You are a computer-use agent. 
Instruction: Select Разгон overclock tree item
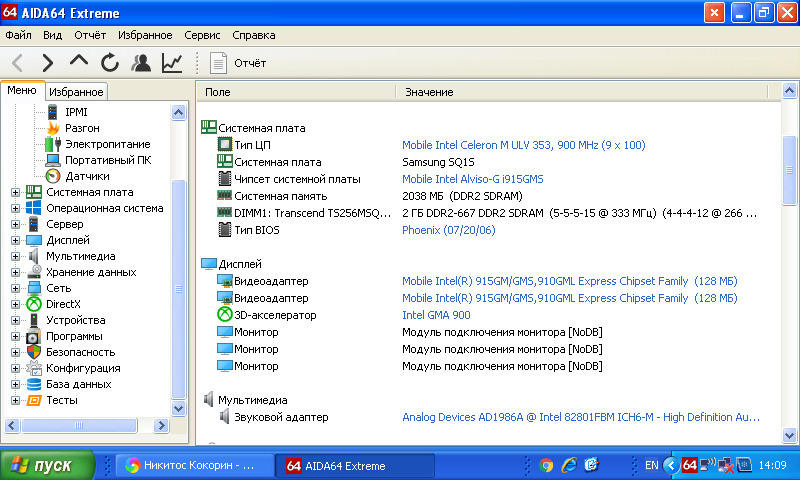(82, 128)
